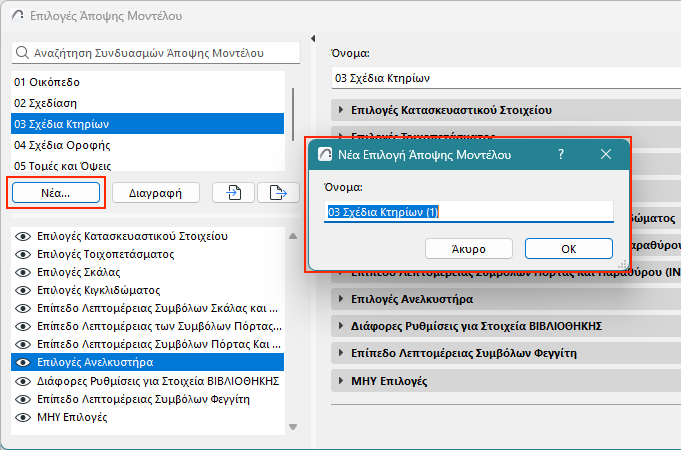Viewport: 681px width, 450px height.
Task: Click the search magnifier icon
Action: [21, 52]
